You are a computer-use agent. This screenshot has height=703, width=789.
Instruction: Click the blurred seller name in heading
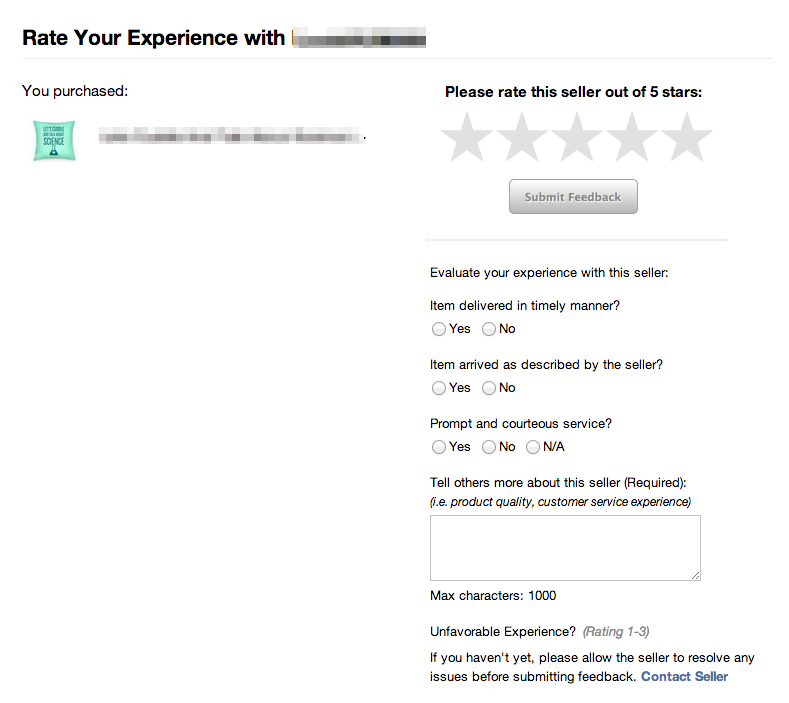click(359, 38)
